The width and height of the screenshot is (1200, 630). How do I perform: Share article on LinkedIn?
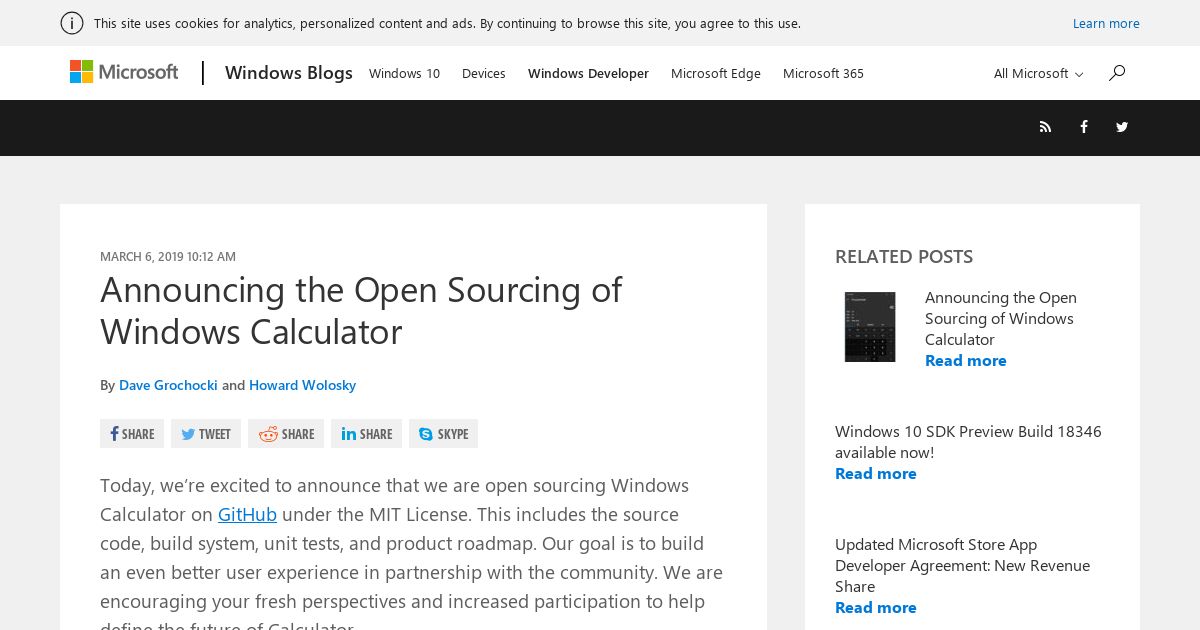pos(366,434)
